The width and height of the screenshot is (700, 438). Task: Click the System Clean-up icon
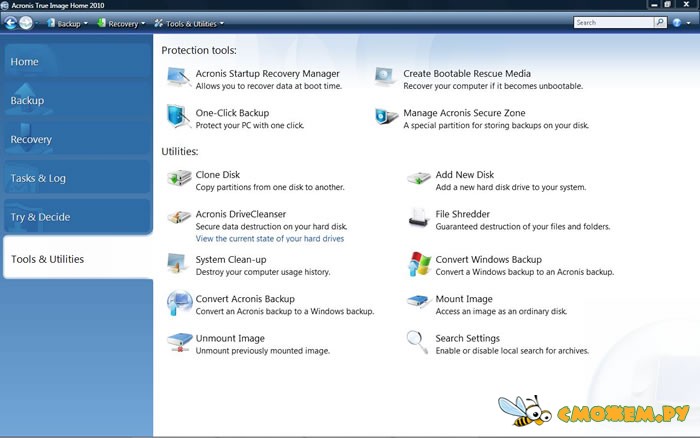(178, 263)
